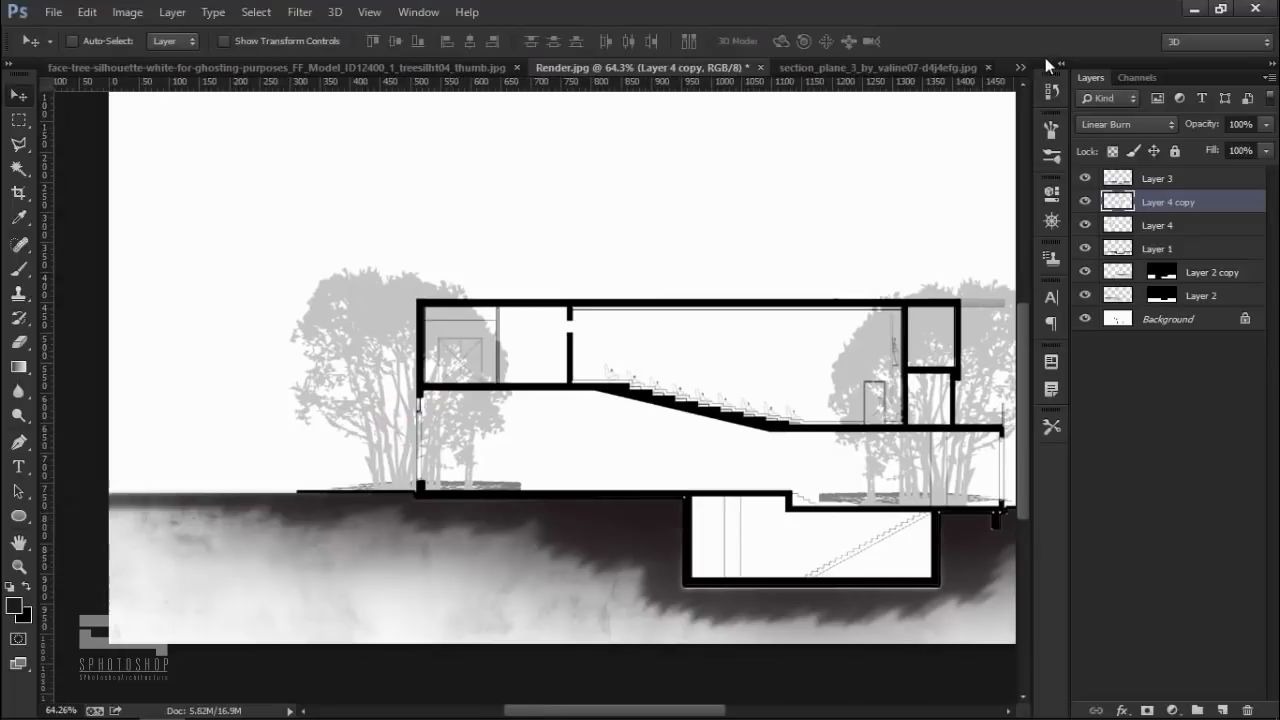1280x720 pixels.
Task: Toggle visibility of Layer 2
Action: [1085, 295]
